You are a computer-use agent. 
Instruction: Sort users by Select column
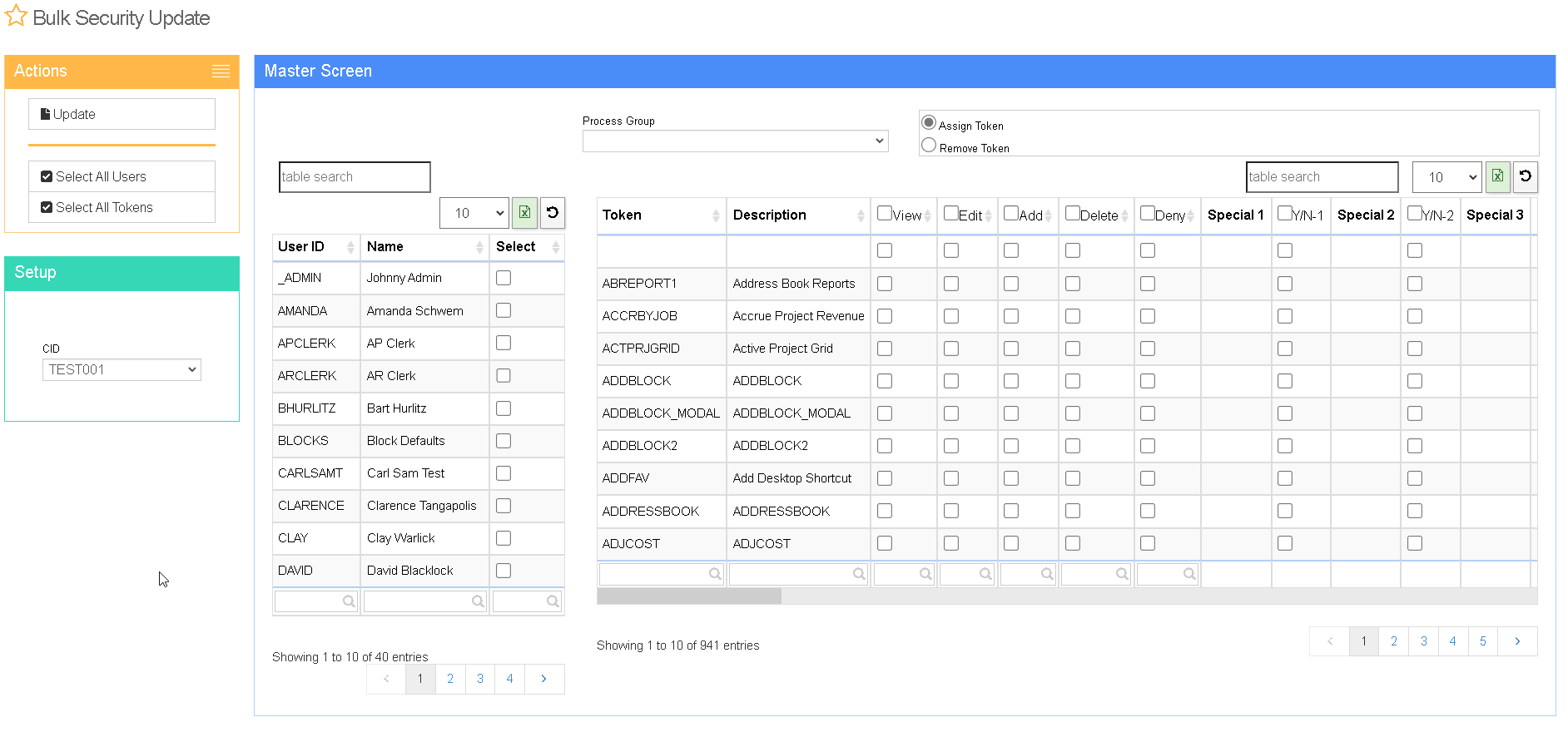[x=556, y=247]
